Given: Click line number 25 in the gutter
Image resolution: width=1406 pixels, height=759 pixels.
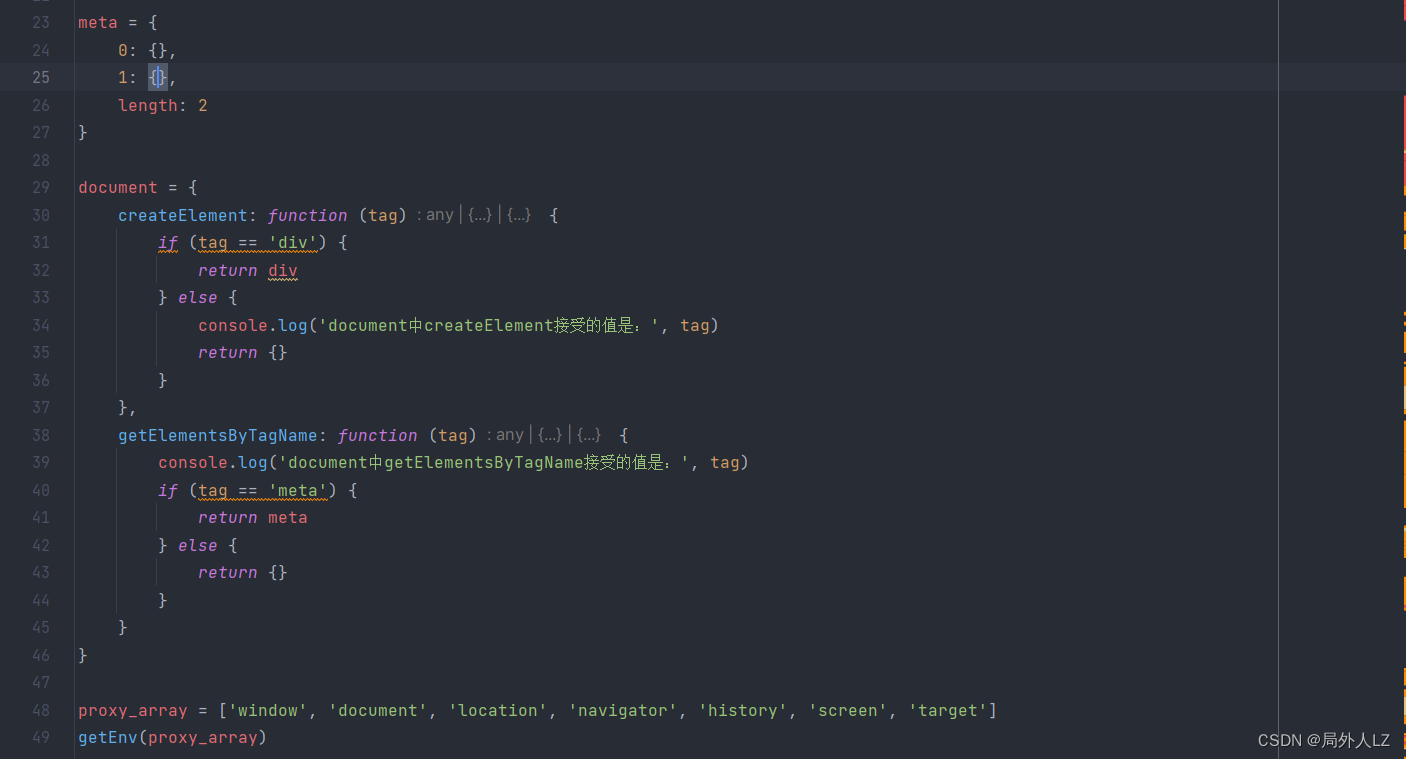Looking at the screenshot, I should pyautogui.click(x=40, y=77).
